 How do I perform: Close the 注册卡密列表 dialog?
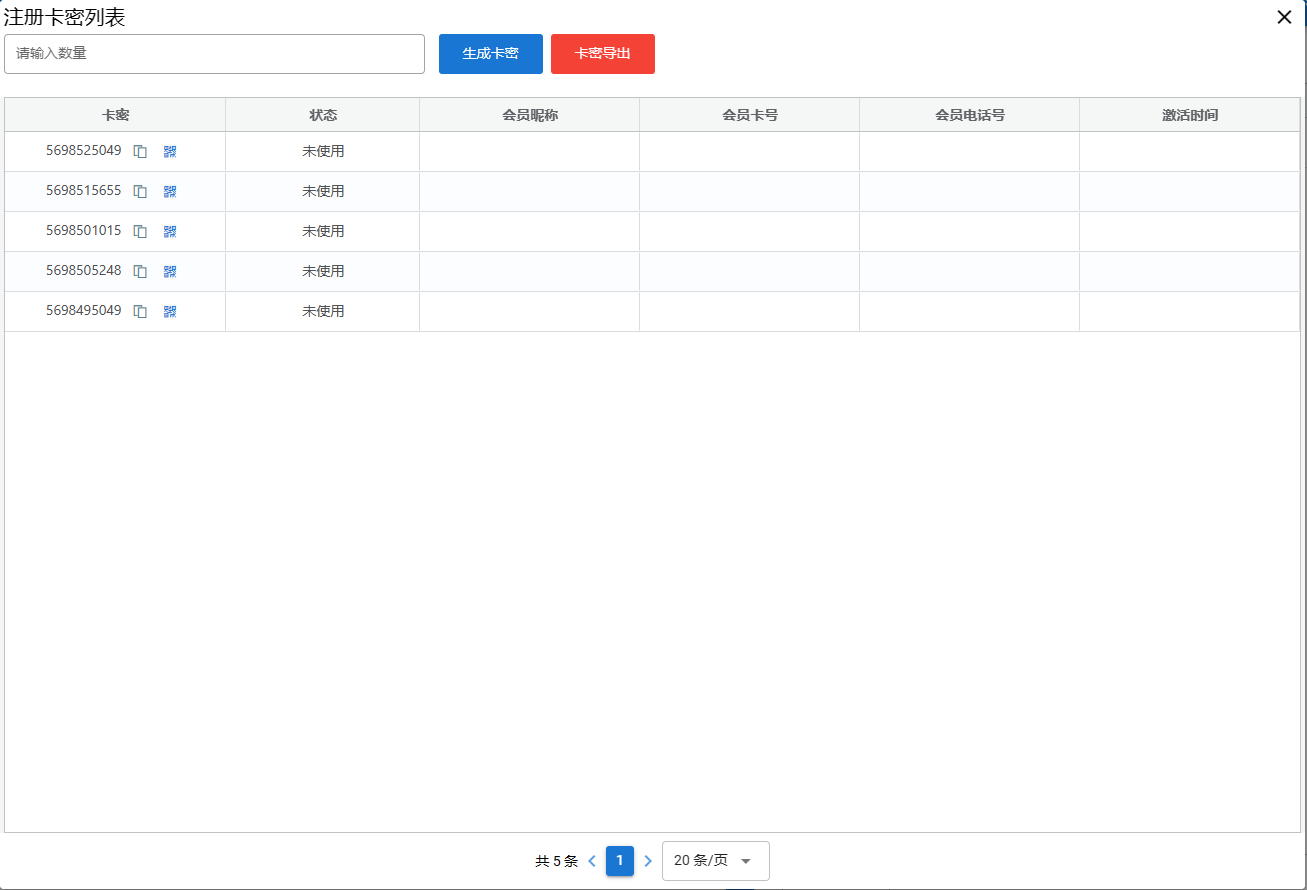tap(1284, 17)
